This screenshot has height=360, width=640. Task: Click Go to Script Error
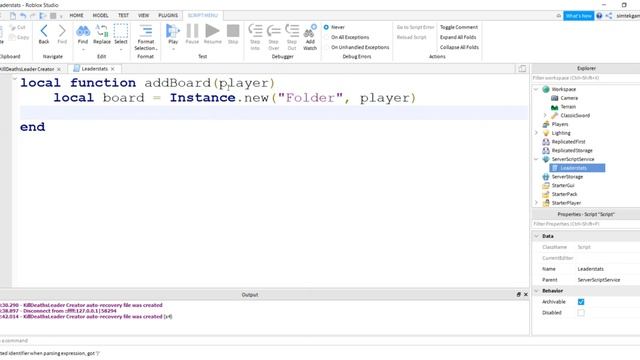pos(416,27)
